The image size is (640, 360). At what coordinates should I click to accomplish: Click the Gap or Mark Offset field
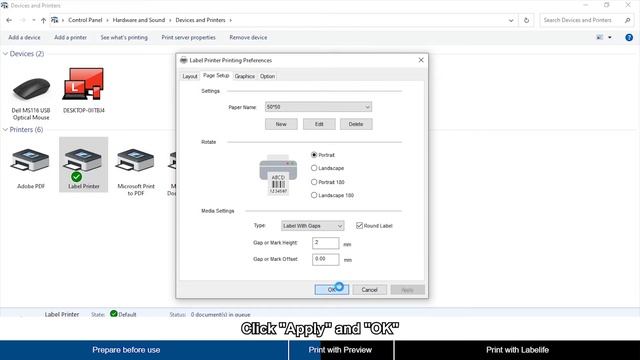coord(326,260)
